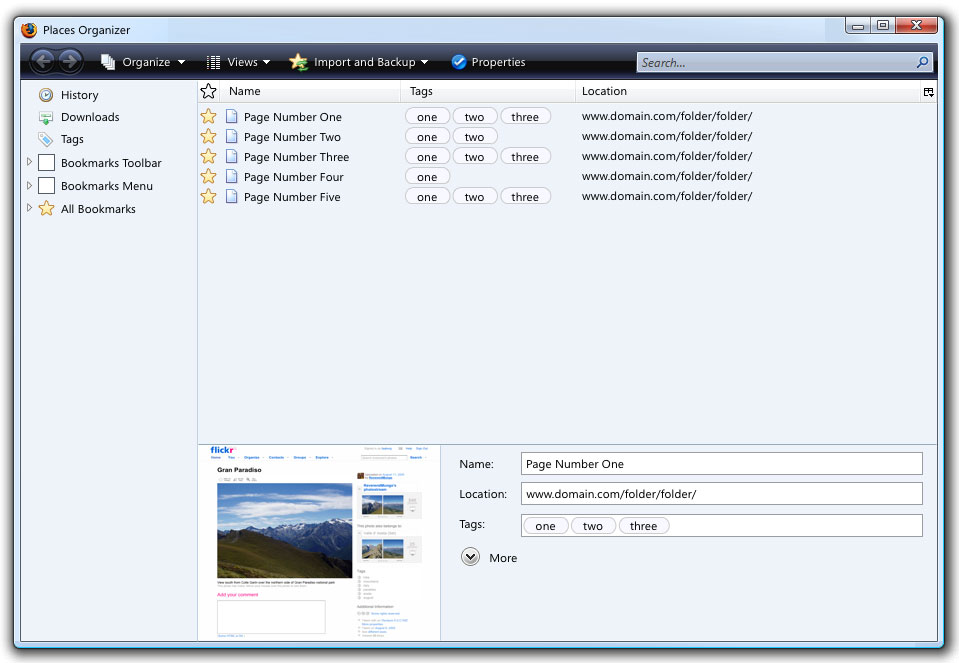Click the back navigation arrow
The height and width of the screenshot is (663, 959).
pos(43,62)
